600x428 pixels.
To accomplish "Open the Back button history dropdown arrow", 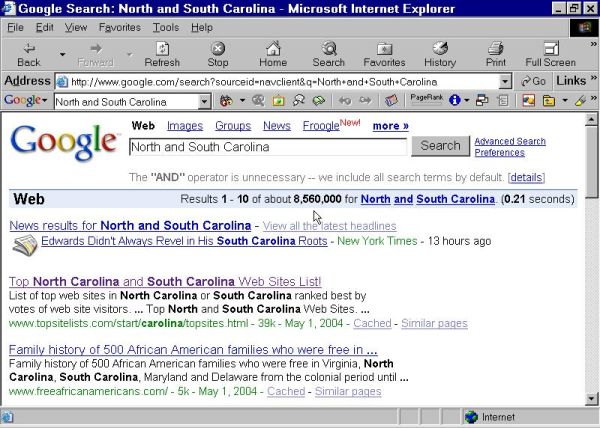I will pyautogui.click(x=62, y=55).
